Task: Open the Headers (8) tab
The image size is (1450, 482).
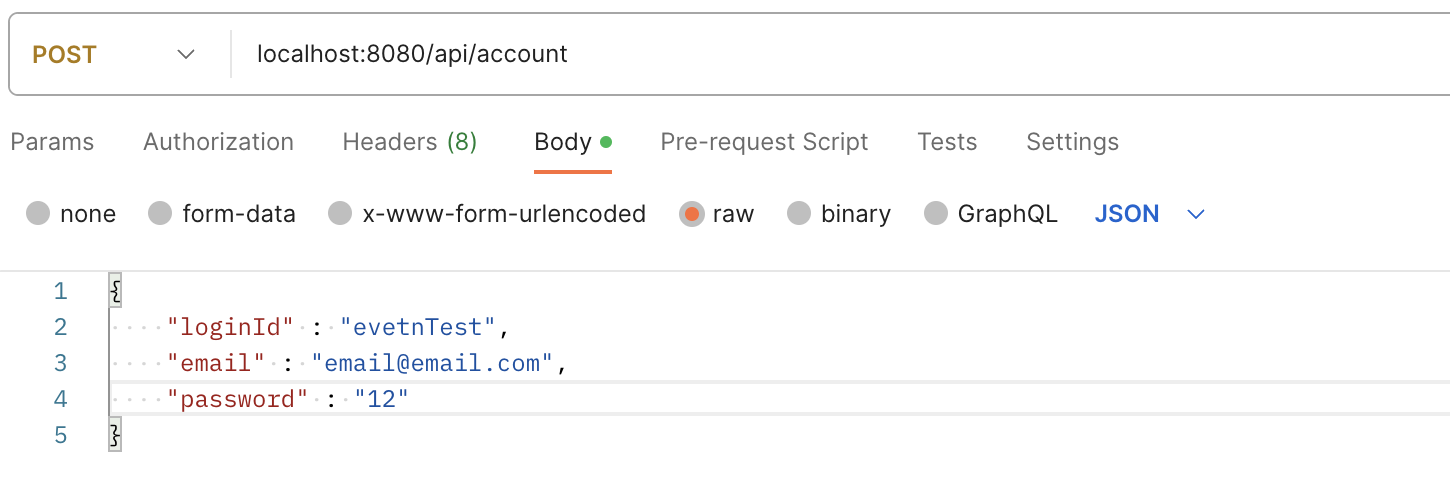Action: pyautogui.click(x=409, y=142)
